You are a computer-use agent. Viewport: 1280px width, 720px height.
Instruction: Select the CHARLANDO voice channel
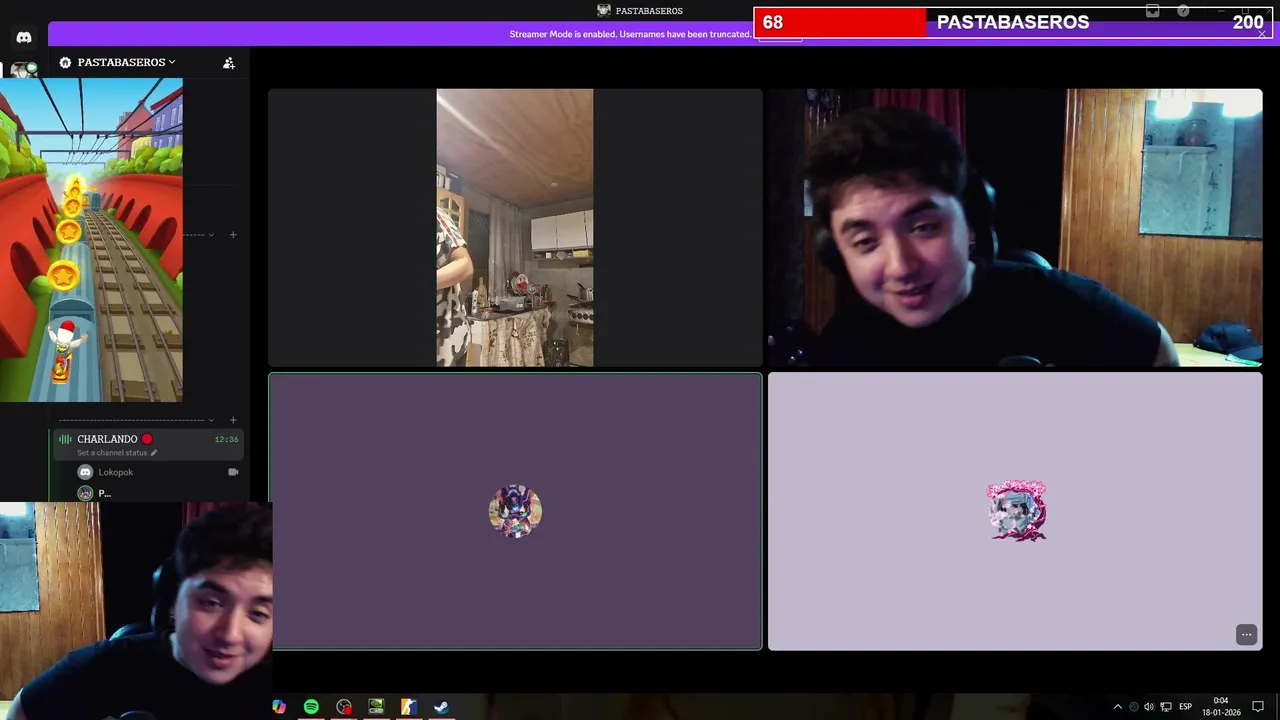point(146,444)
